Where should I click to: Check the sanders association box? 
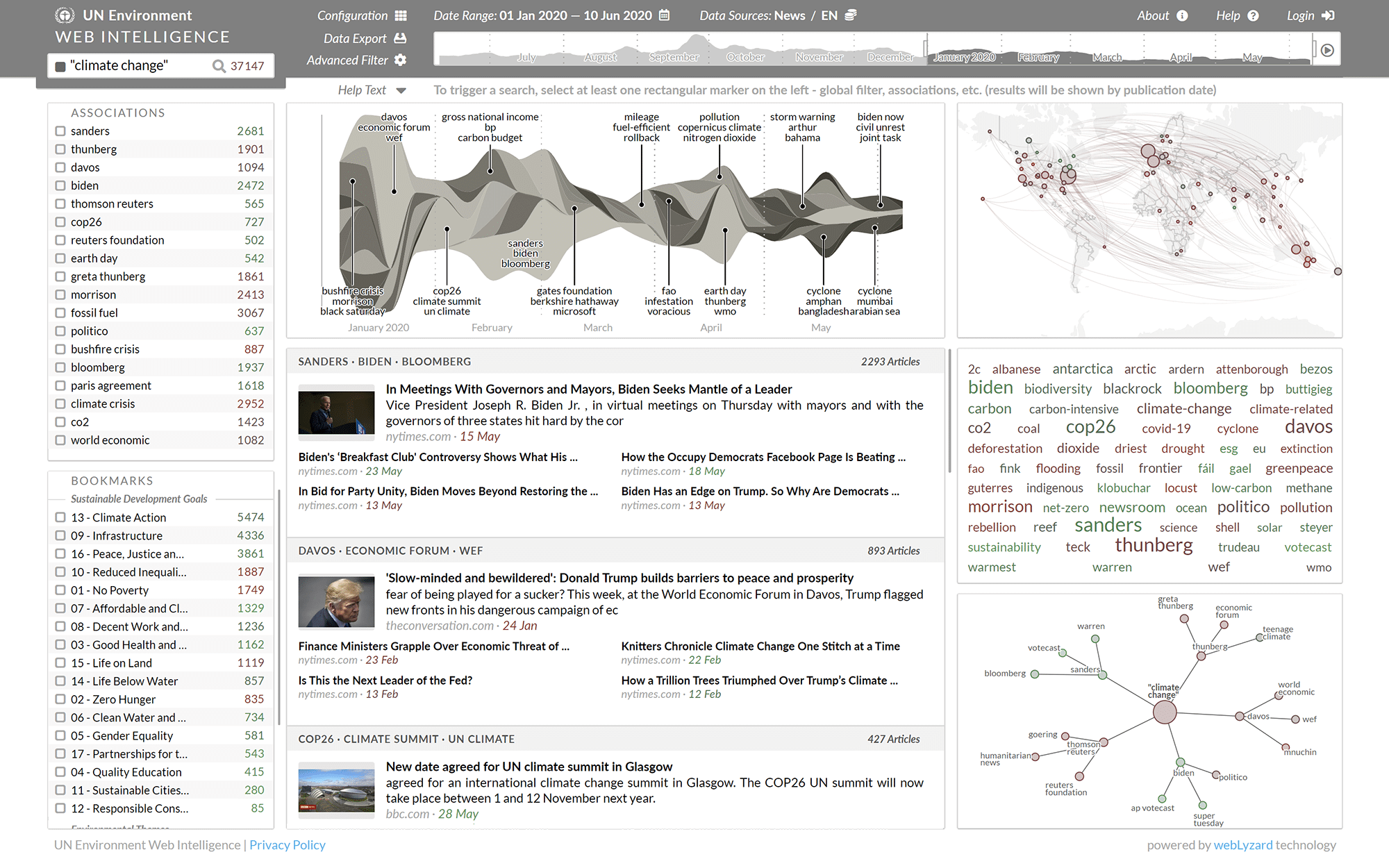(x=60, y=131)
